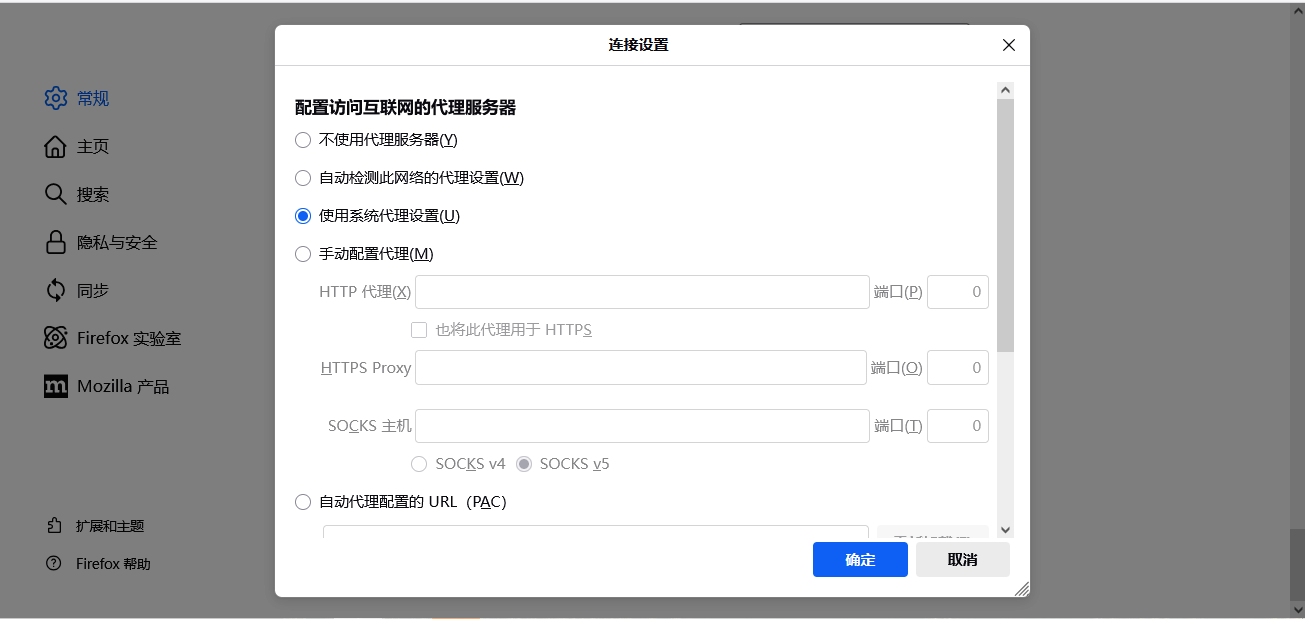Select the 搜索 magnifier icon
This screenshot has width=1305, height=619.
click(56, 194)
